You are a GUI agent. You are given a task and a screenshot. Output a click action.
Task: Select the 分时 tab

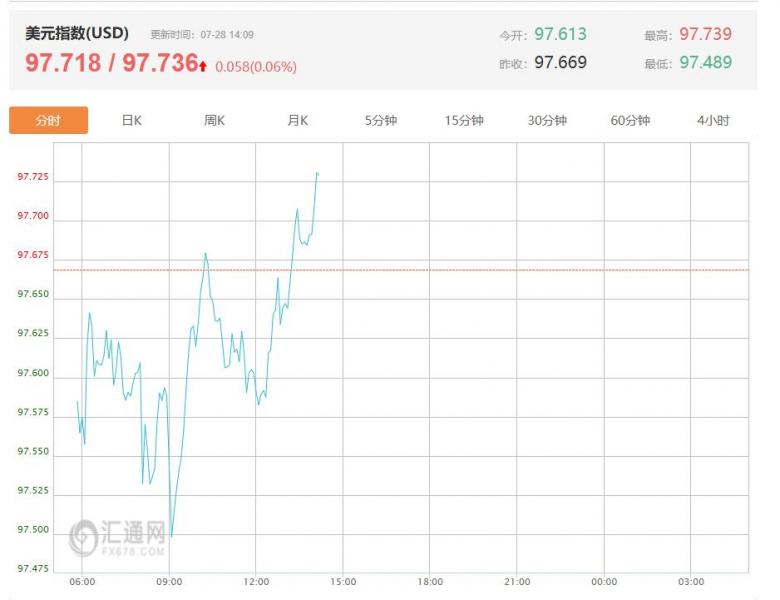pos(48,121)
